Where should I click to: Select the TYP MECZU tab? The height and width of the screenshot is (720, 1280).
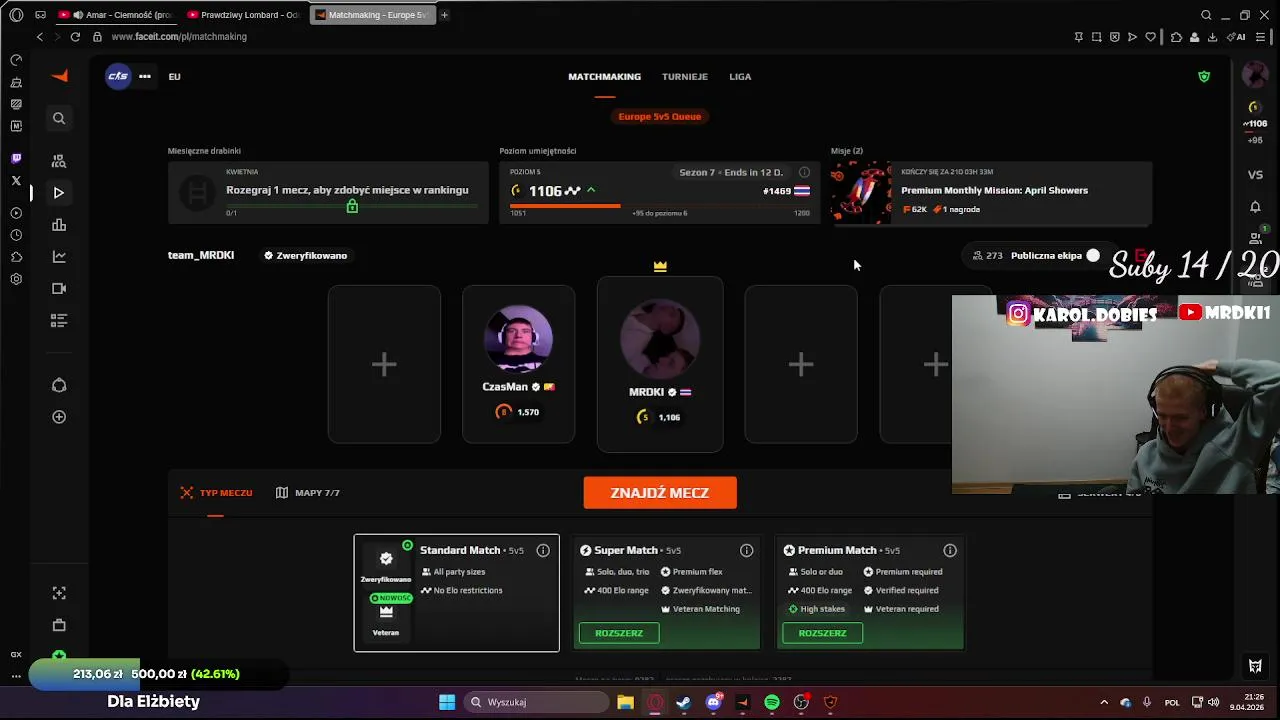(216, 493)
